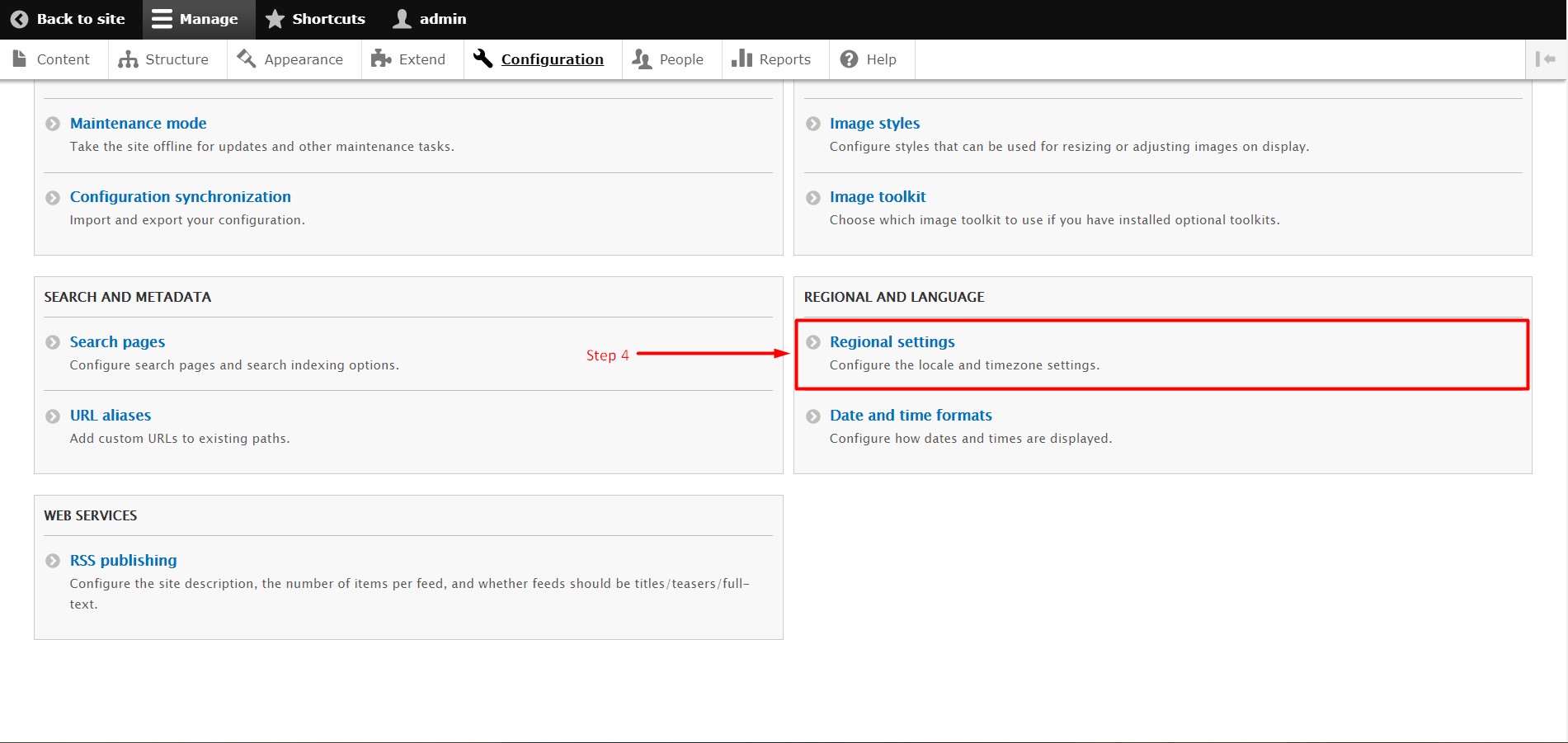Click the Configuration menu label
The image size is (1568, 743).
(553, 59)
